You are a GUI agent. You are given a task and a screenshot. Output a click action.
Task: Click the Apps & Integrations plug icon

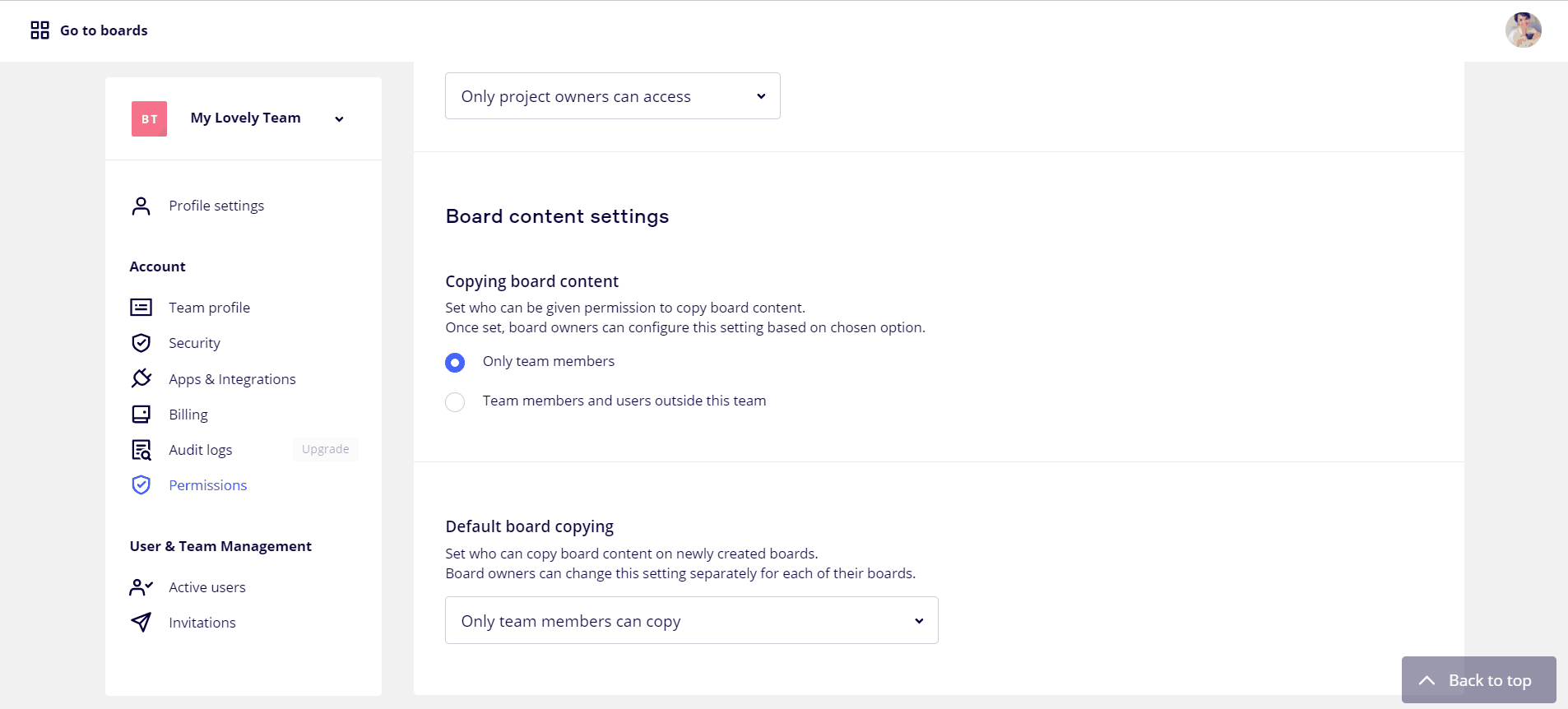pyautogui.click(x=141, y=378)
